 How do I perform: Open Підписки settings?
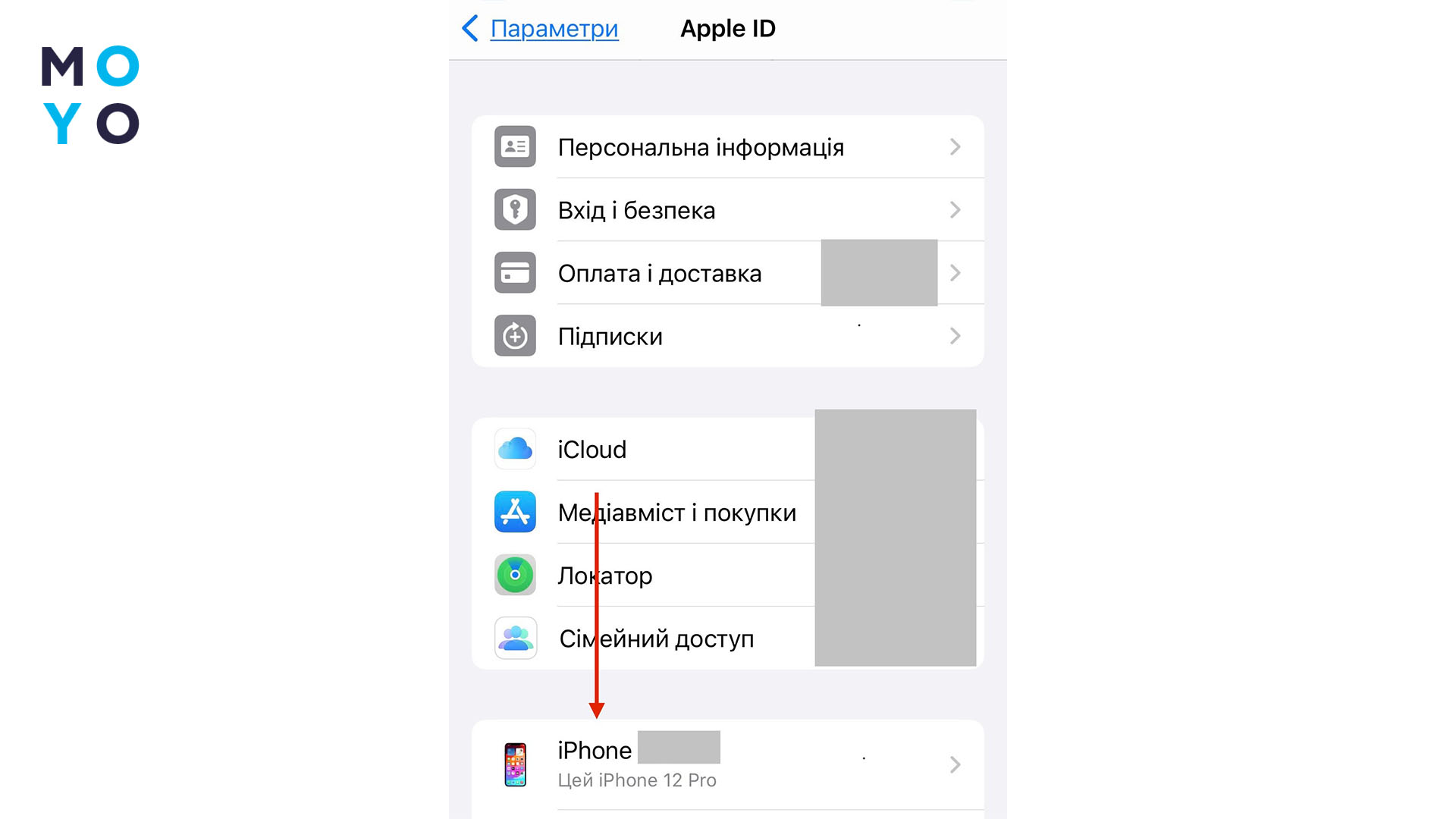click(727, 335)
